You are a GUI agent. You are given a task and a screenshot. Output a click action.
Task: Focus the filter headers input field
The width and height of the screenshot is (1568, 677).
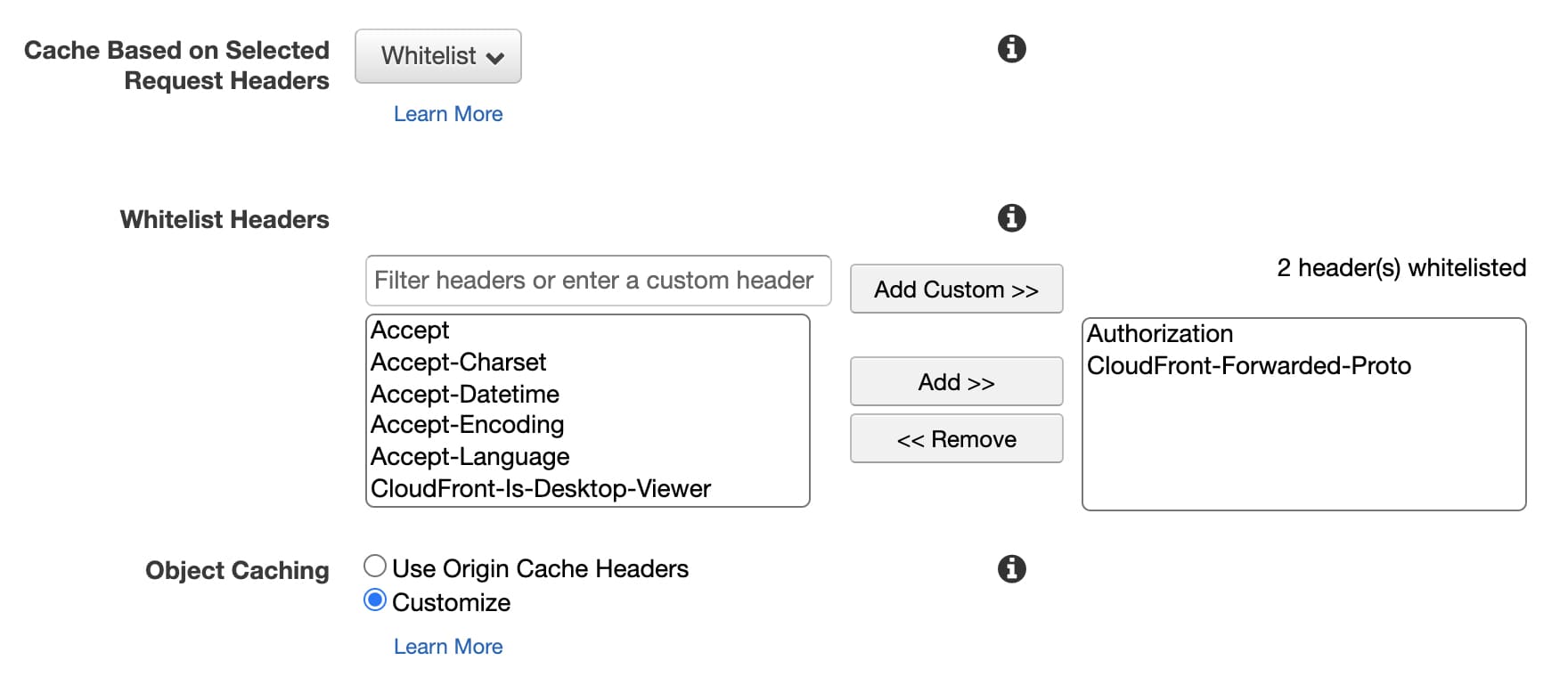click(x=598, y=281)
